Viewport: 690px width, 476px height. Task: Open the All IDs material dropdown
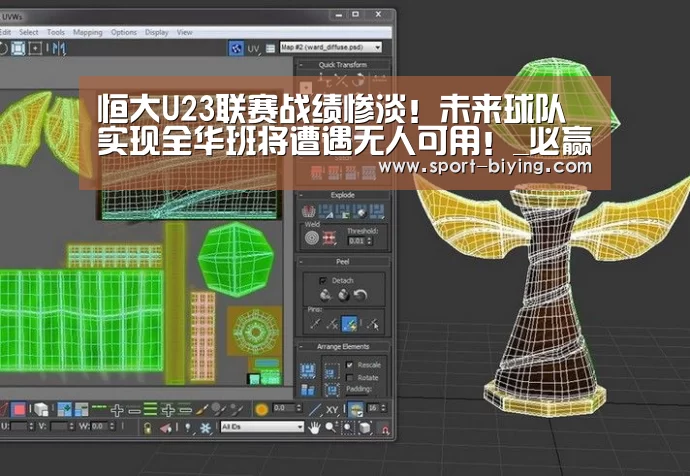(x=262, y=427)
